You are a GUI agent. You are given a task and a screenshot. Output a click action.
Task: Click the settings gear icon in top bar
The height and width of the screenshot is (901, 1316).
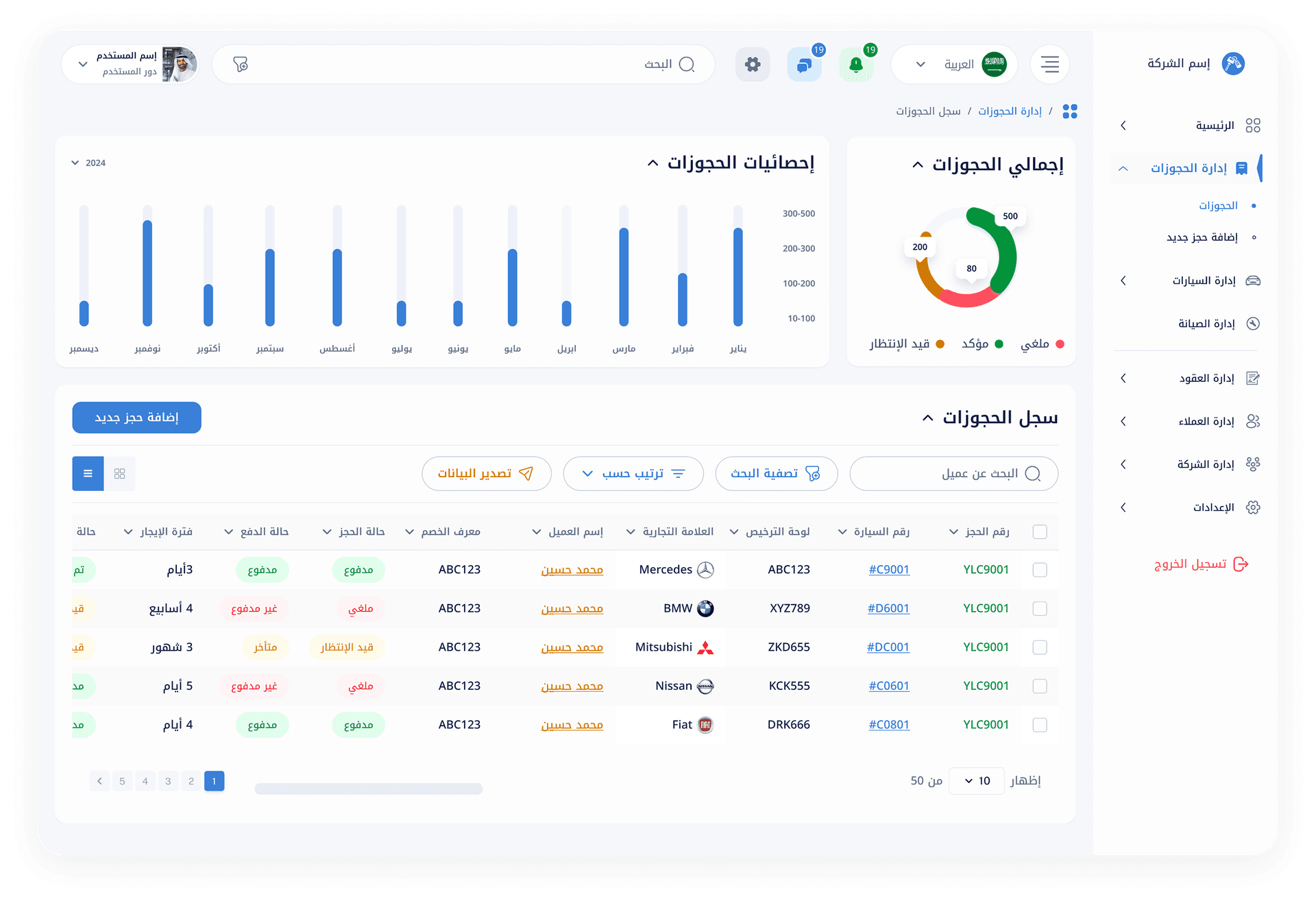coord(753,64)
